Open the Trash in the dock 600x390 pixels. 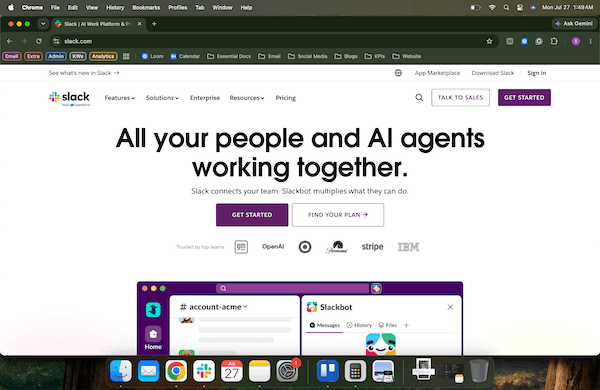point(479,370)
